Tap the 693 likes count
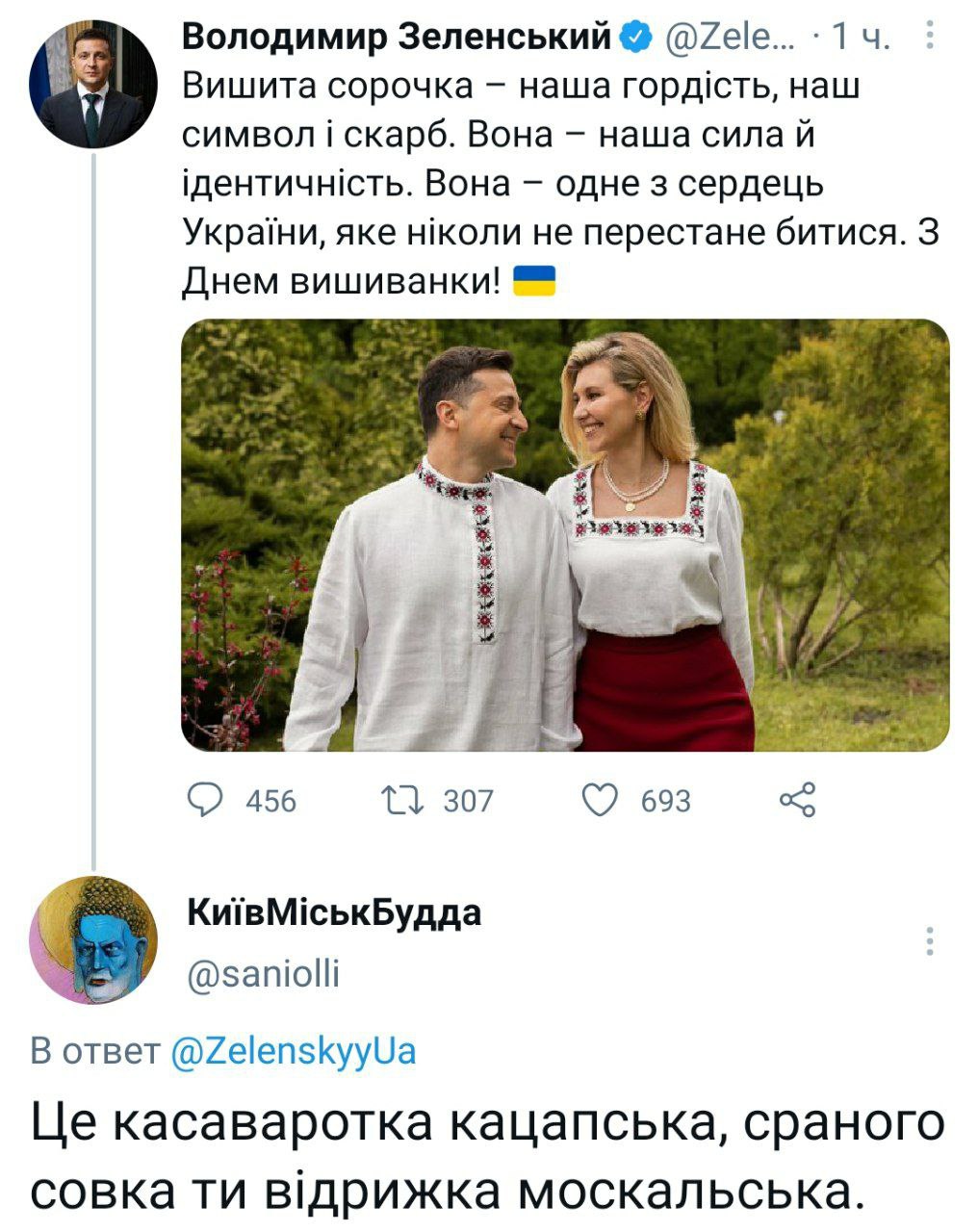Viewport: 978px width, 1232px height. [x=666, y=800]
